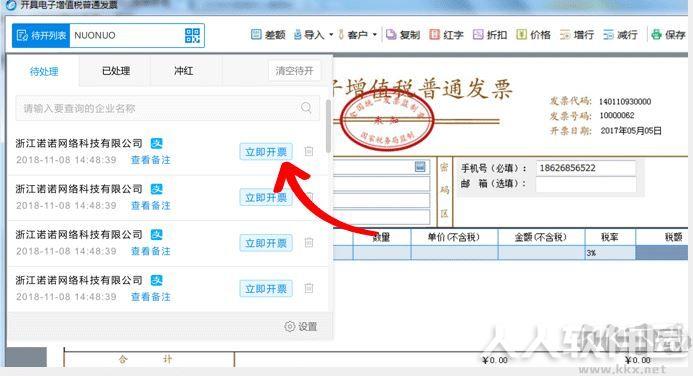
Task: Click the 金额(不含税) column header
Action: [541, 237]
